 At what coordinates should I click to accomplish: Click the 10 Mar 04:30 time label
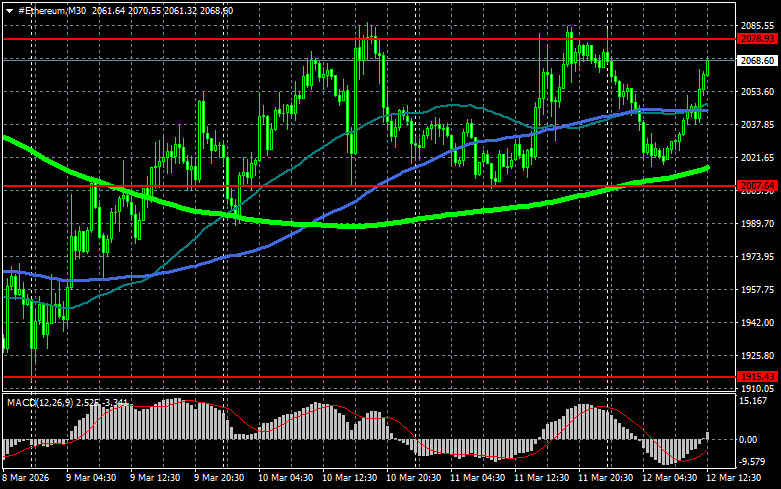(285, 478)
